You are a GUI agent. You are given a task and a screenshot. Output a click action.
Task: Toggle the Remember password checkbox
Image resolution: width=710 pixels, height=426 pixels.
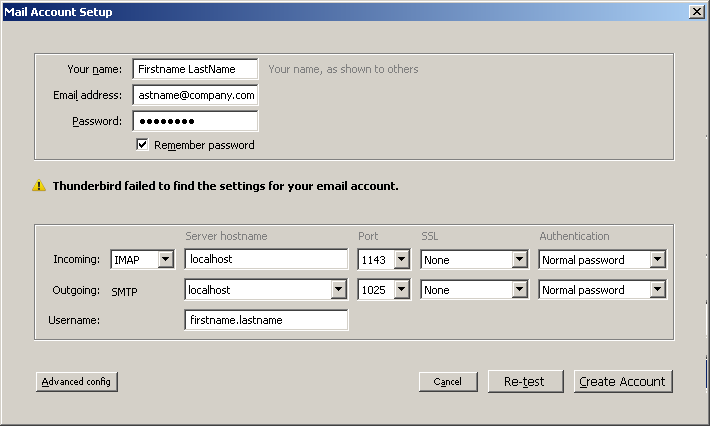142,145
